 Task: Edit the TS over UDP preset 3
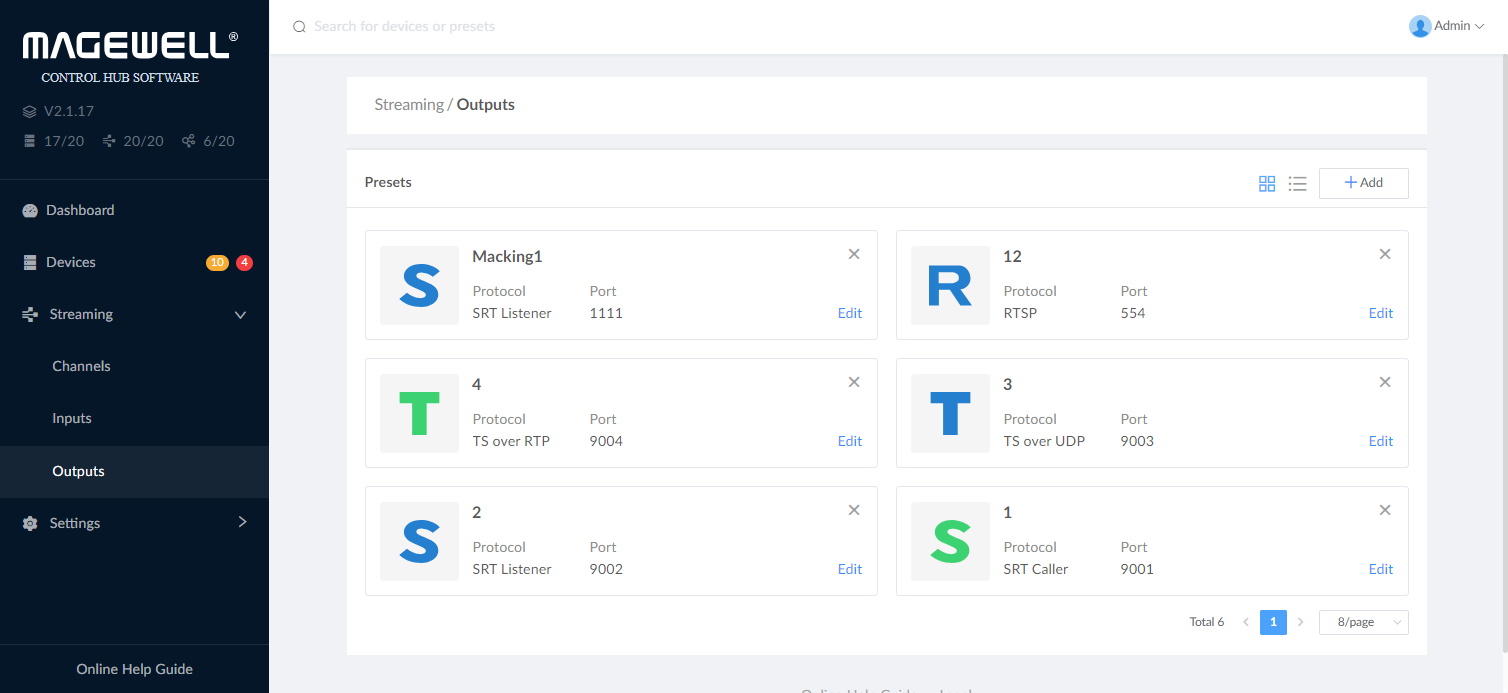(1380, 441)
